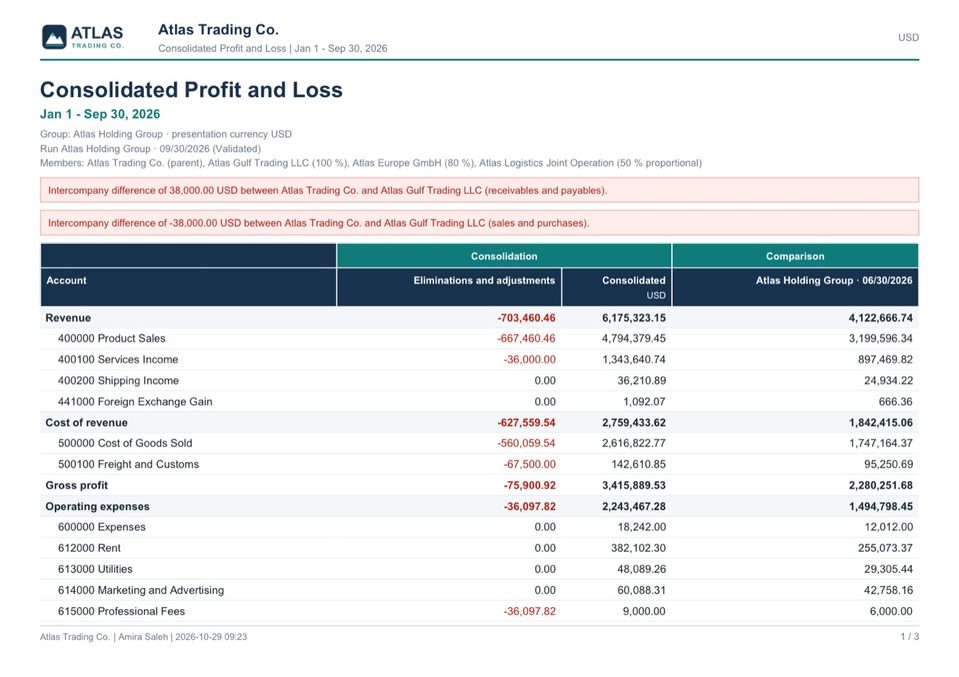Click the receivables and payables intercompany warning
This screenshot has width=959, height=677.
(480, 190)
